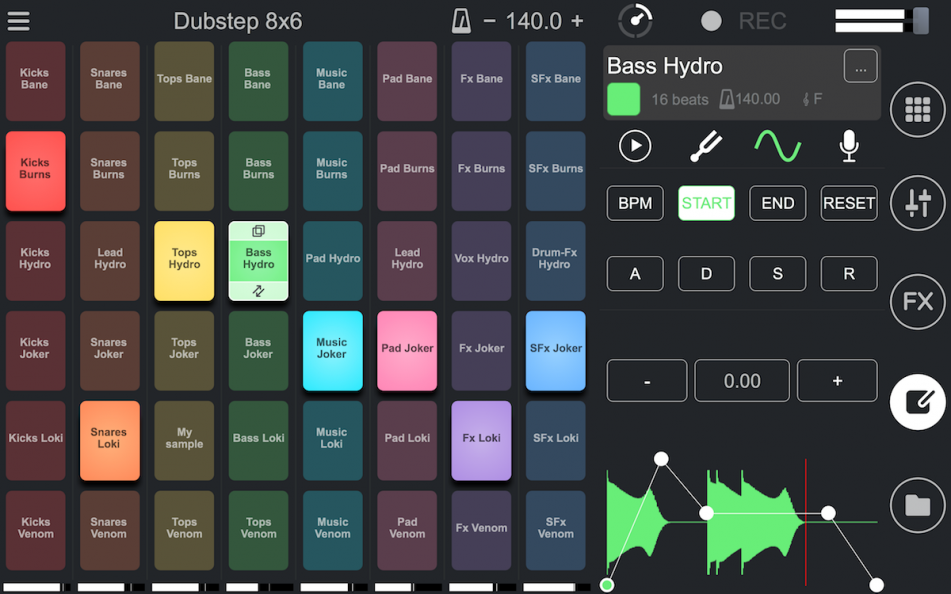Tap the tuning fork pitch icon
This screenshot has height=594, width=951.
[x=707, y=145]
